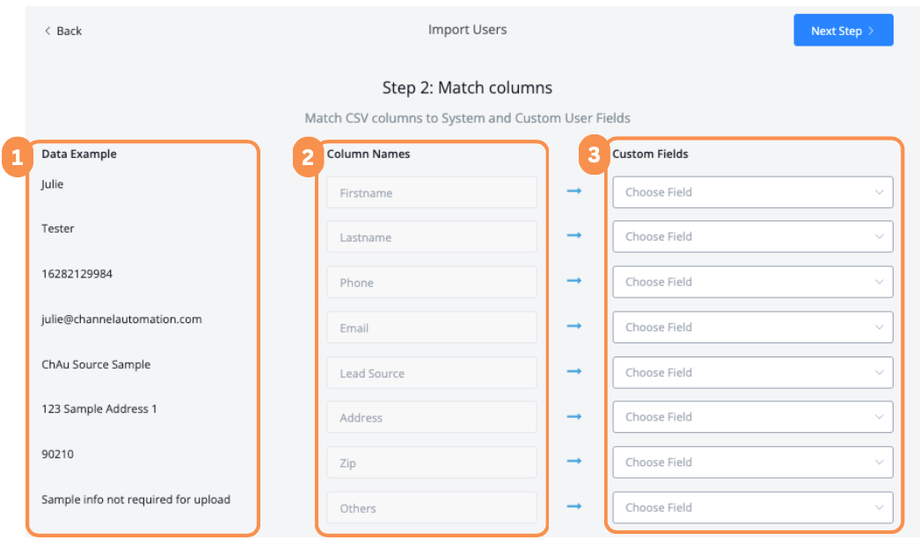Click the arrow icon beside Others
This screenshot has width=920, height=540.
(x=574, y=506)
